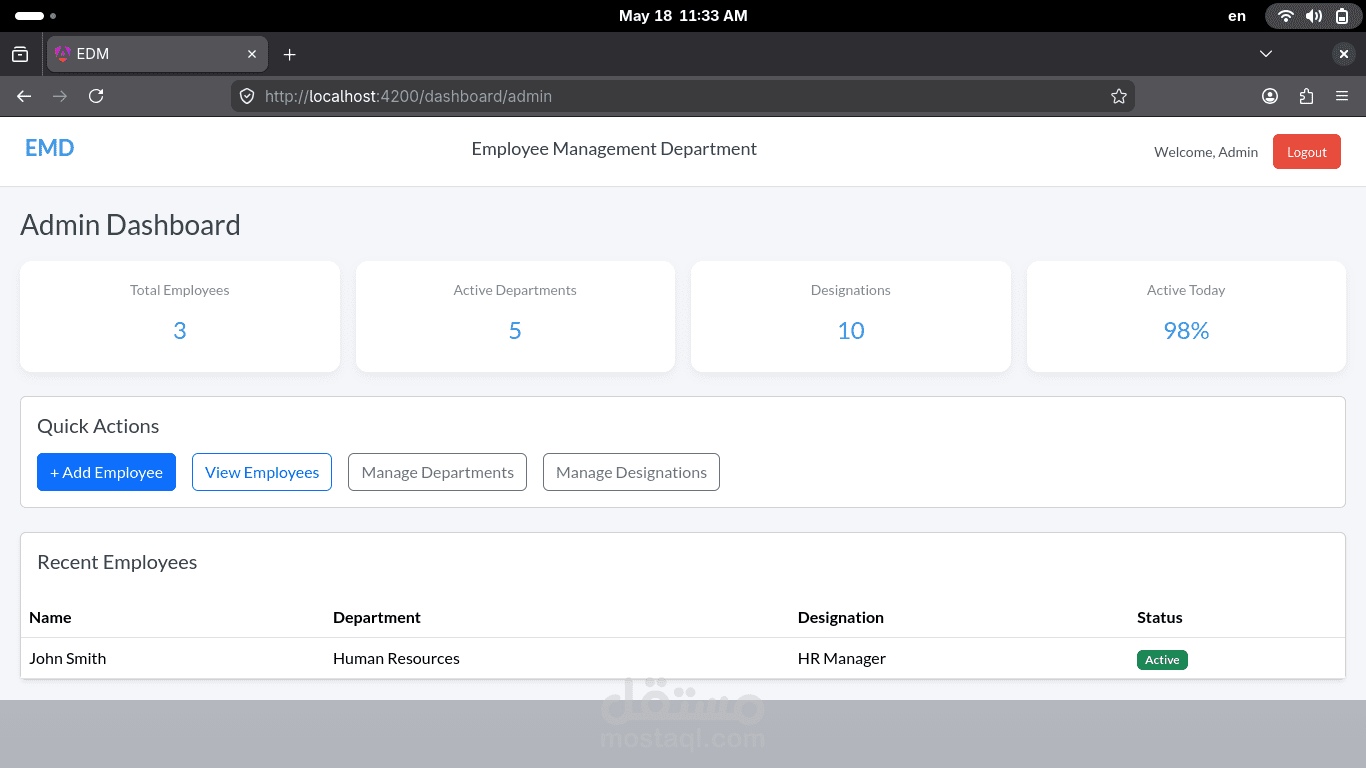Log out using the red Logout button
Screen dimensions: 1366x768
point(1306,152)
